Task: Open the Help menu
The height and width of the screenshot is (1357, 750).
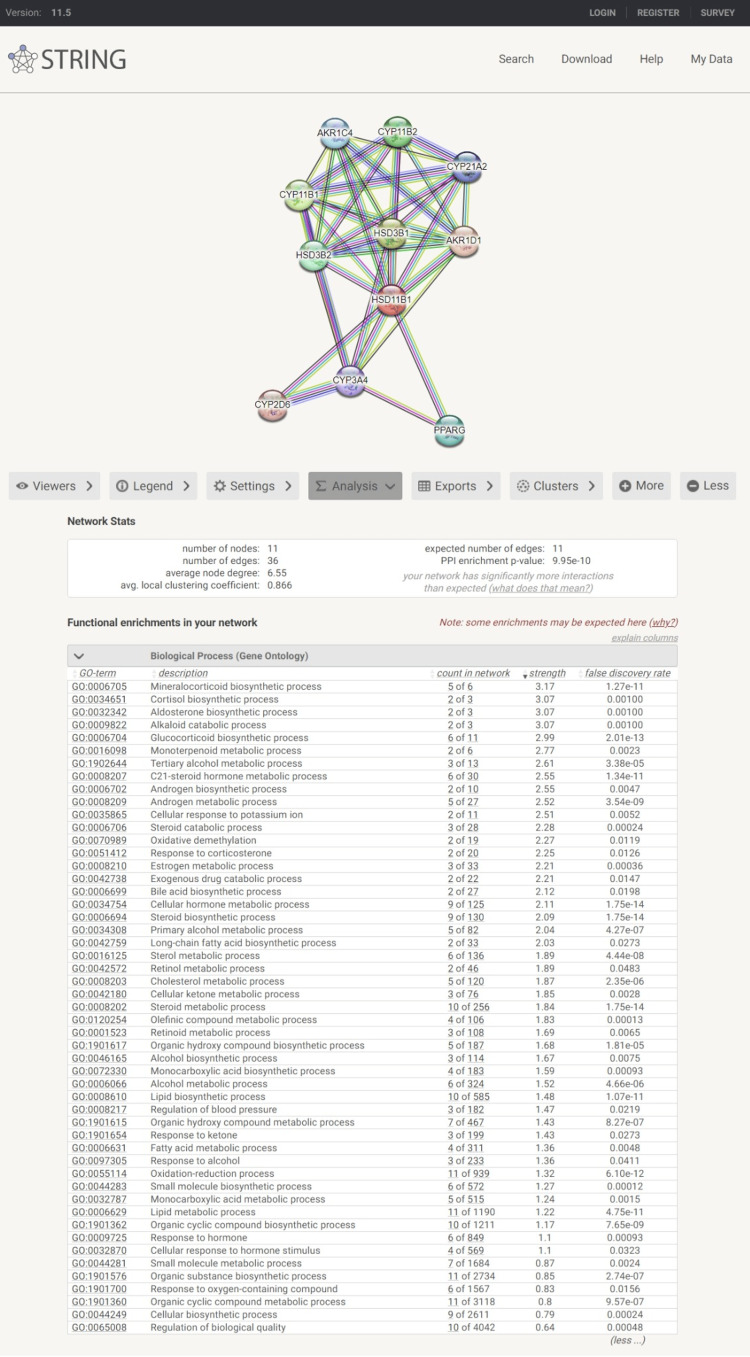Action: (x=651, y=59)
